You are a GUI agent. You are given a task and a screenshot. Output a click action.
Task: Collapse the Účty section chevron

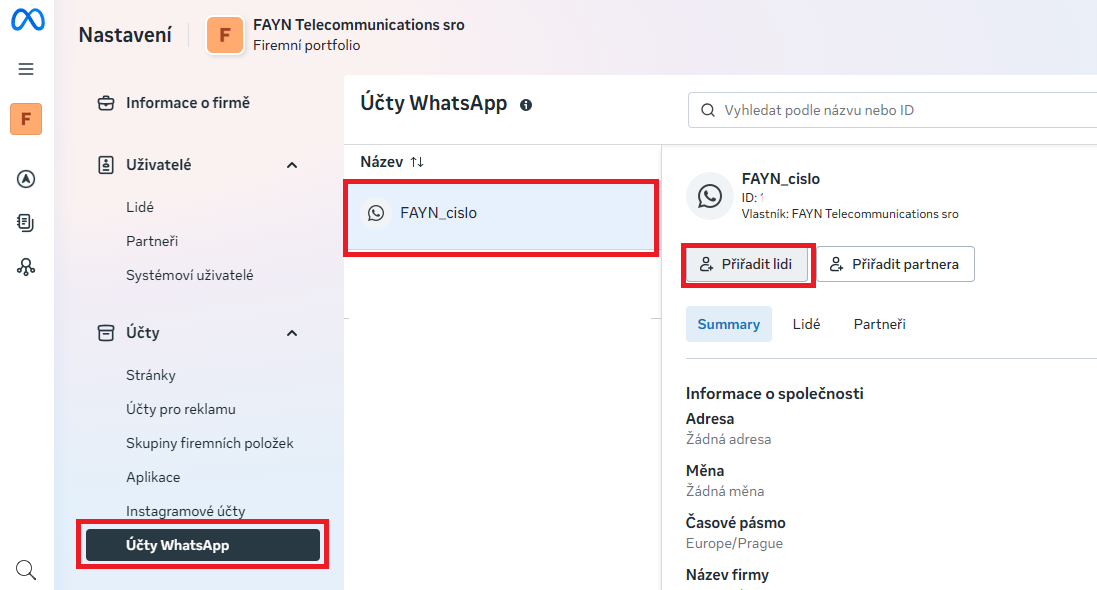292,333
